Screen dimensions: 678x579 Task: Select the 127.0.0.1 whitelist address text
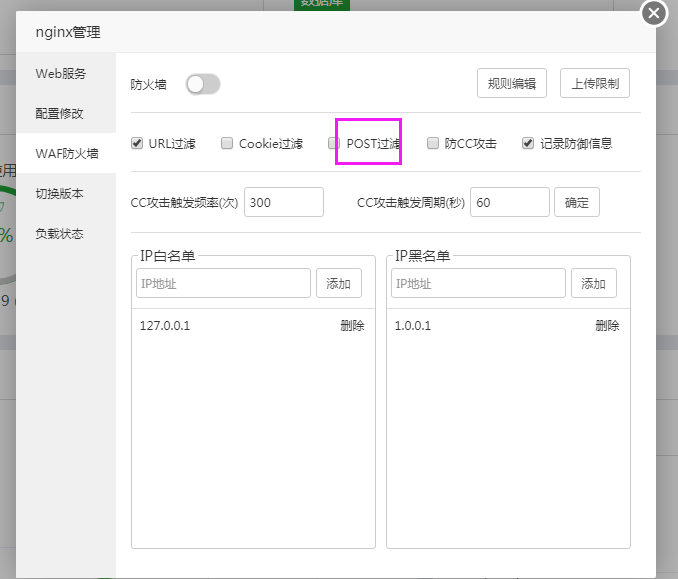165,326
